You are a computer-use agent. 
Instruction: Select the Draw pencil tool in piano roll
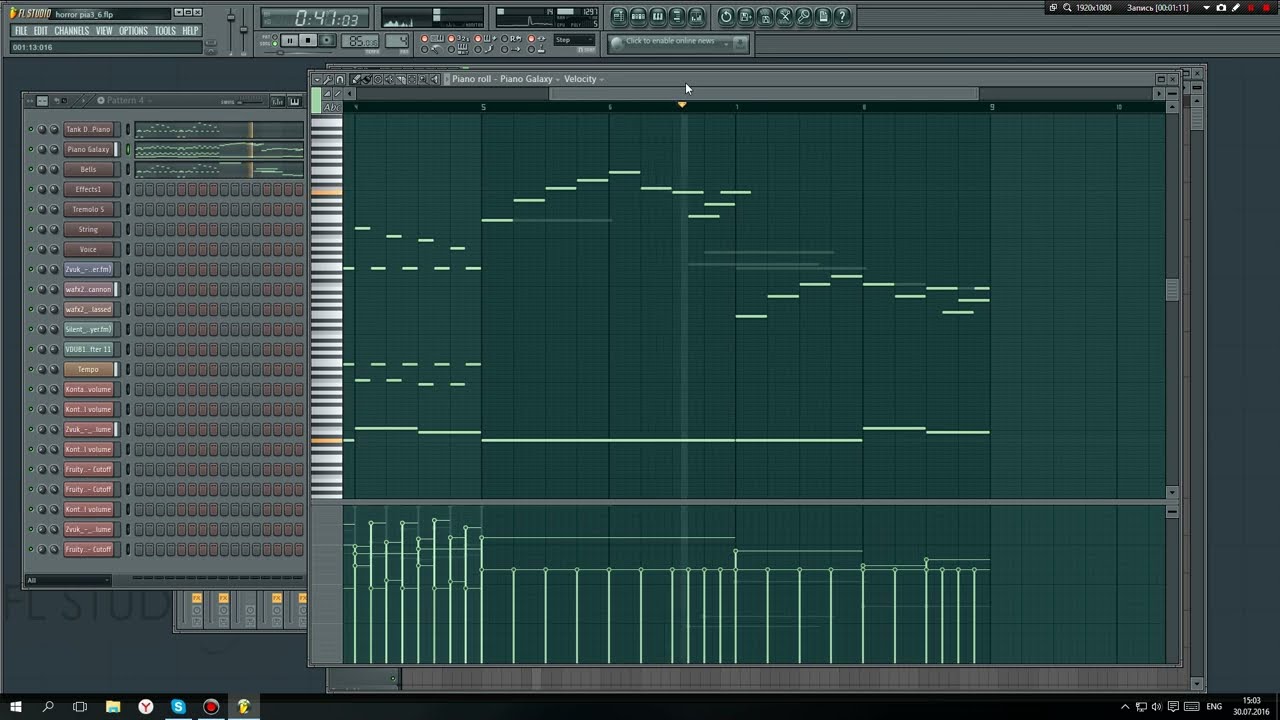[355, 79]
